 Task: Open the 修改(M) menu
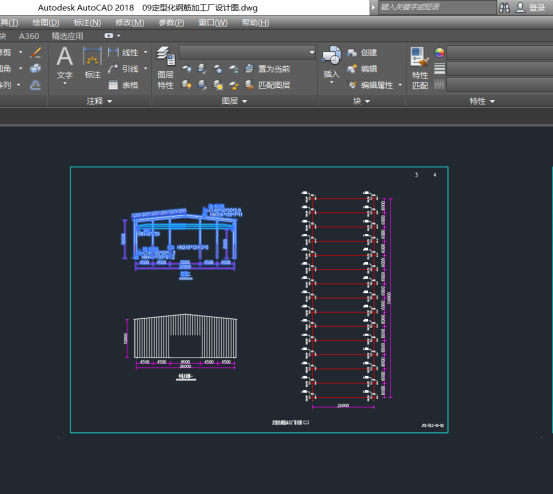click(129, 23)
